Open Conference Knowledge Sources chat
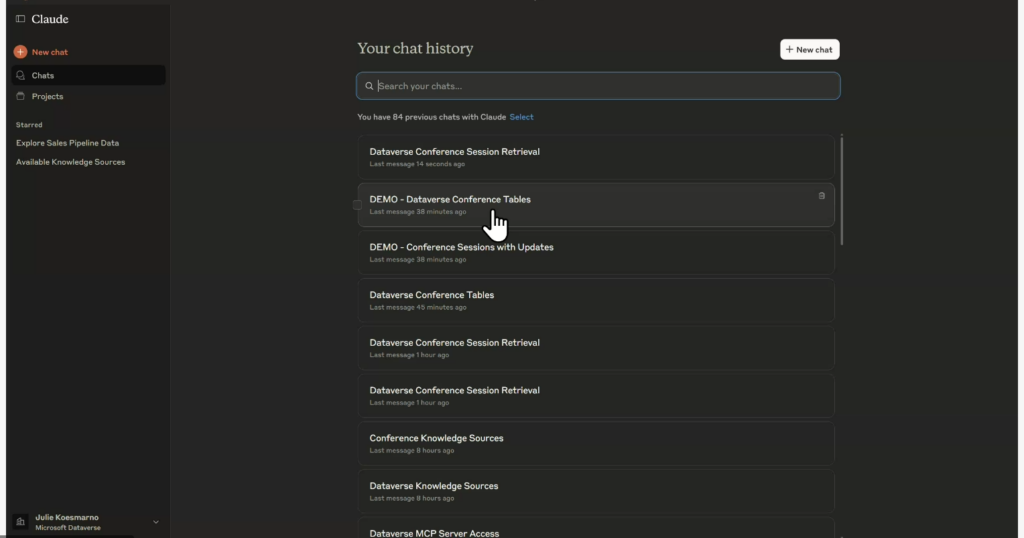Screen dimensions: 1024x538 [x=596, y=443]
